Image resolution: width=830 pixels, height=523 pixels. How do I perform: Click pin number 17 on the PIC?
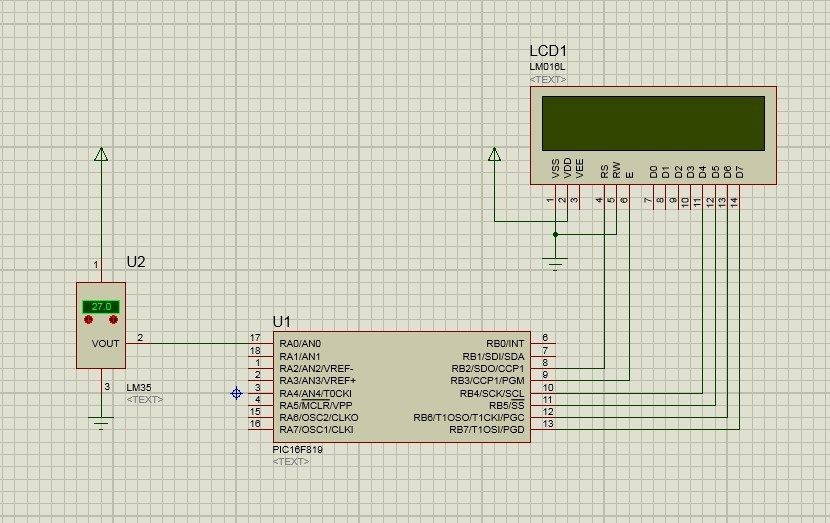(x=255, y=338)
